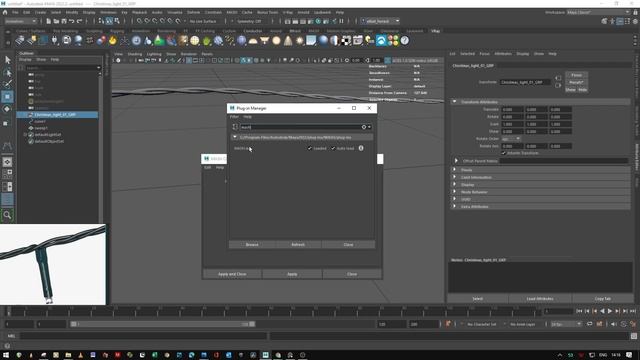Viewport: 640px width, 360px height.
Task: Click the V-Ray help question mark shelf icon
Action: (404, 40)
